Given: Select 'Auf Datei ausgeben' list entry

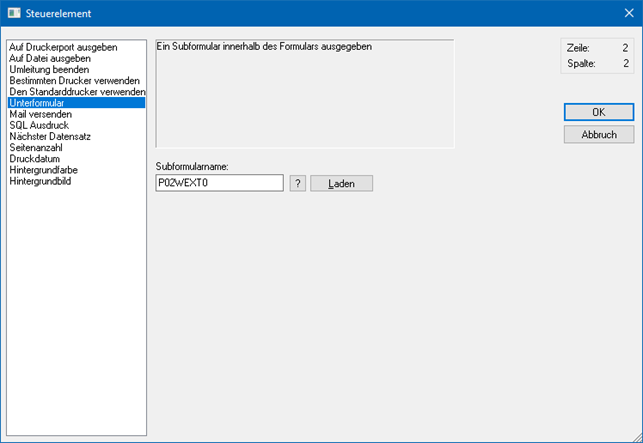Looking at the screenshot, I should (x=49, y=58).
